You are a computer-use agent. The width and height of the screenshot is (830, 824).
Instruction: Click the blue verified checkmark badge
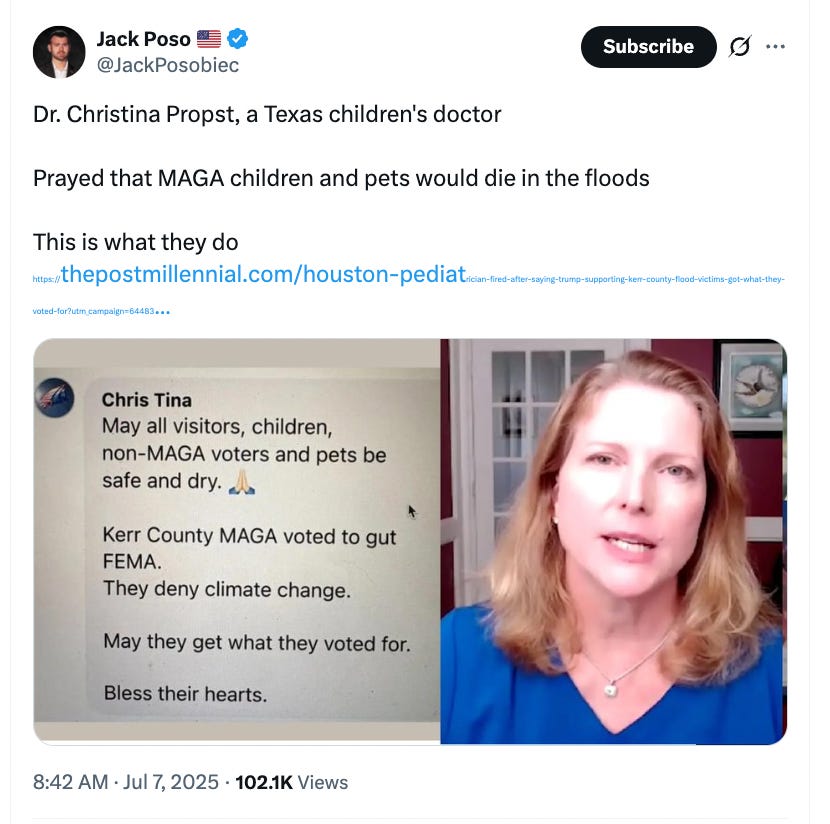click(237, 39)
